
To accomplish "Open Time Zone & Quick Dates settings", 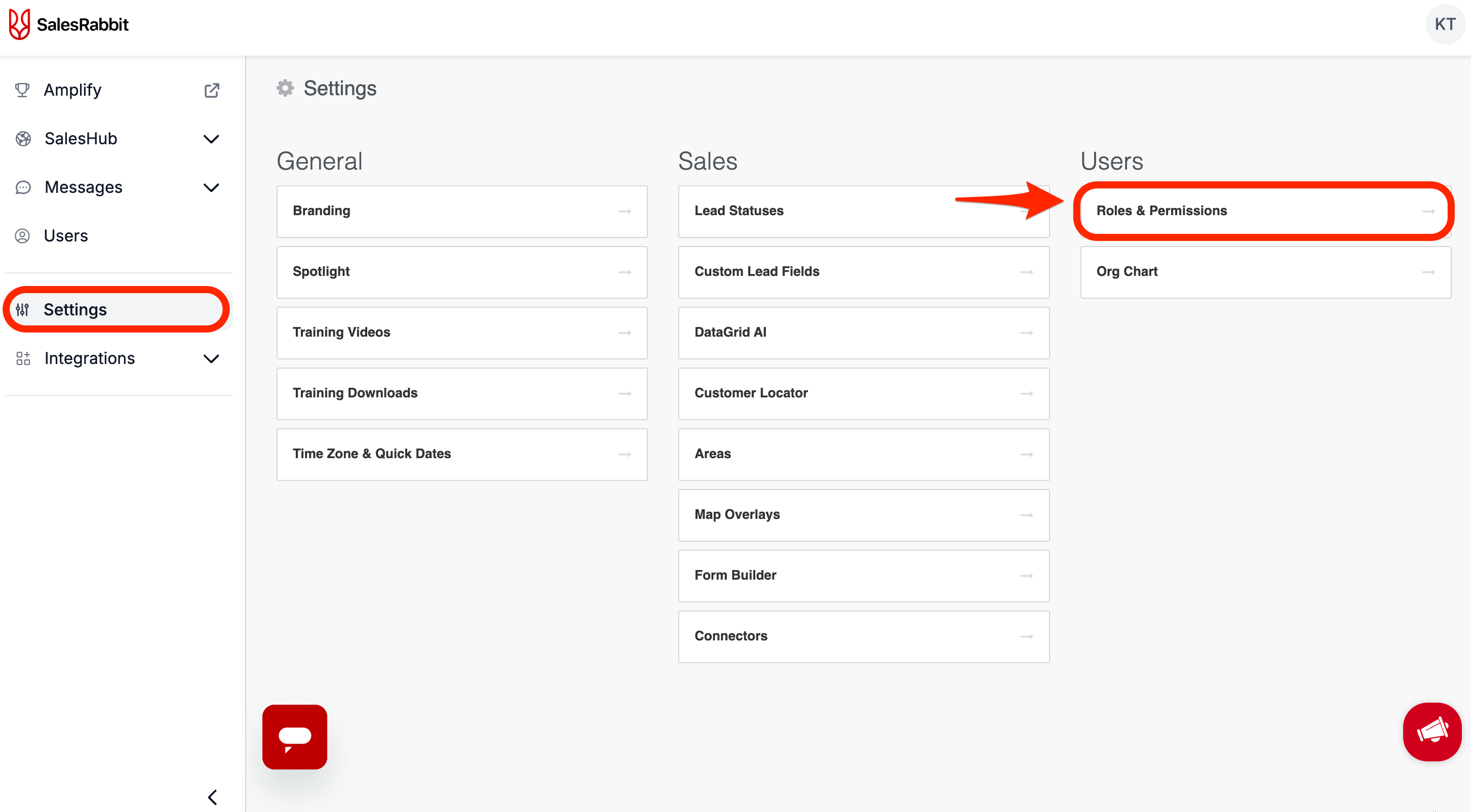I will click(462, 454).
